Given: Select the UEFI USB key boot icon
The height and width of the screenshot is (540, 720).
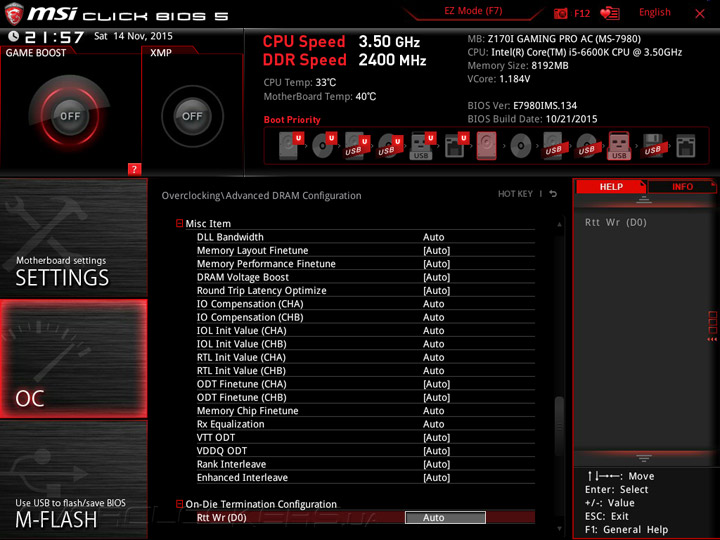Looking at the screenshot, I should (422, 146).
